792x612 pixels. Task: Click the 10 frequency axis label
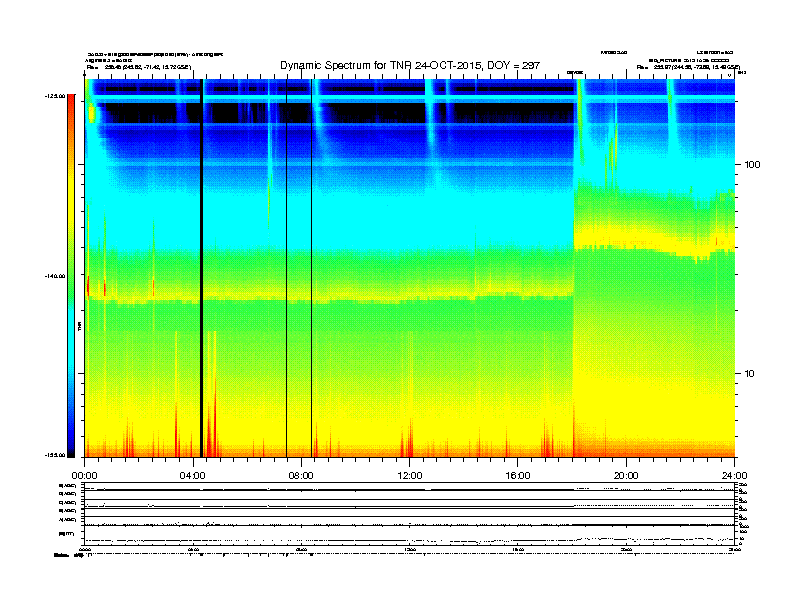[x=750, y=374]
